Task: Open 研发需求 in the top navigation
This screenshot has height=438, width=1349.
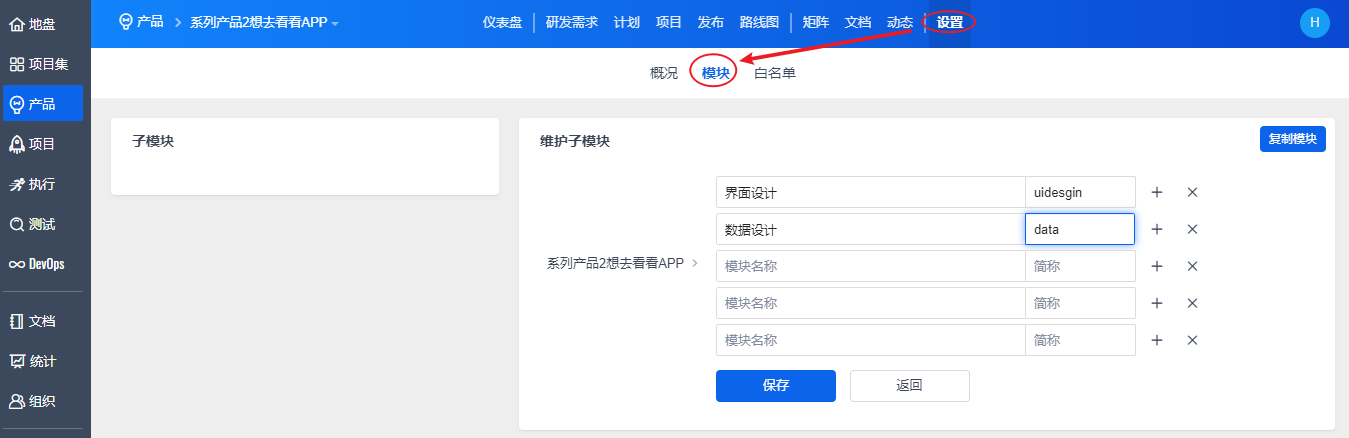Action: point(572,22)
